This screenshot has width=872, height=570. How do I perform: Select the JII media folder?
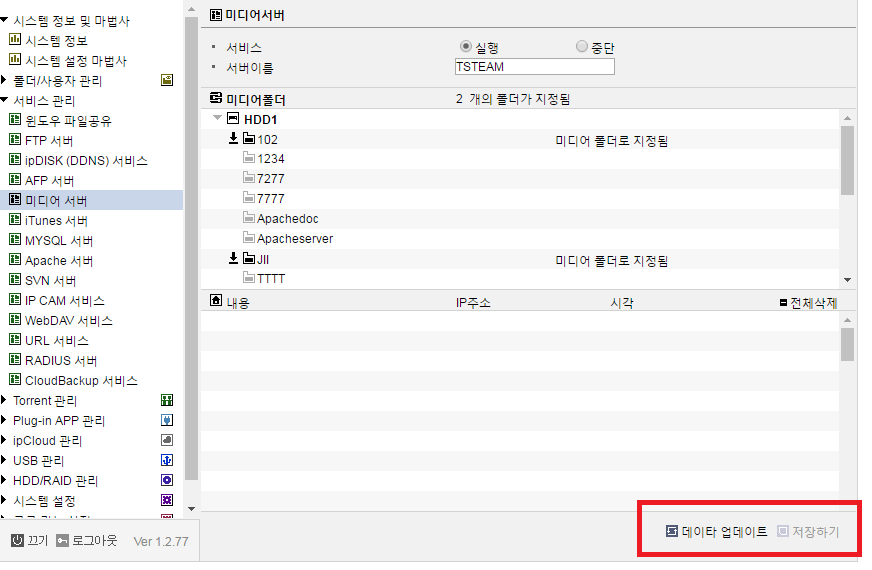(256, 259)
